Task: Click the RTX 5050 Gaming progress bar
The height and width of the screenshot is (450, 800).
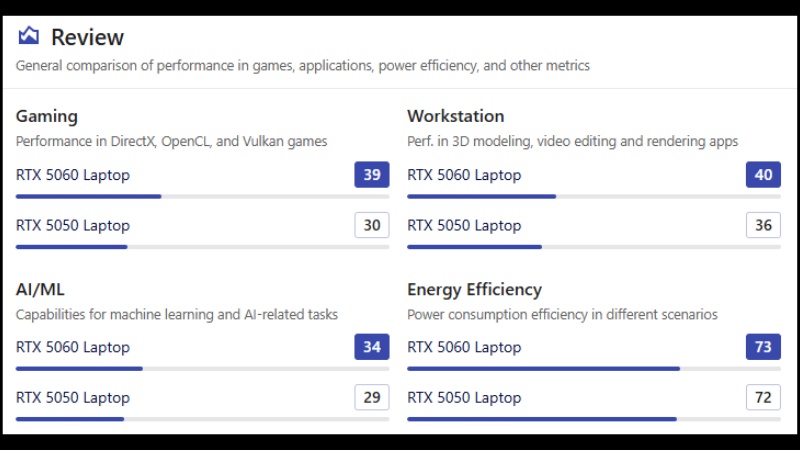Action: pyautogui.click(x=203, y=247)
